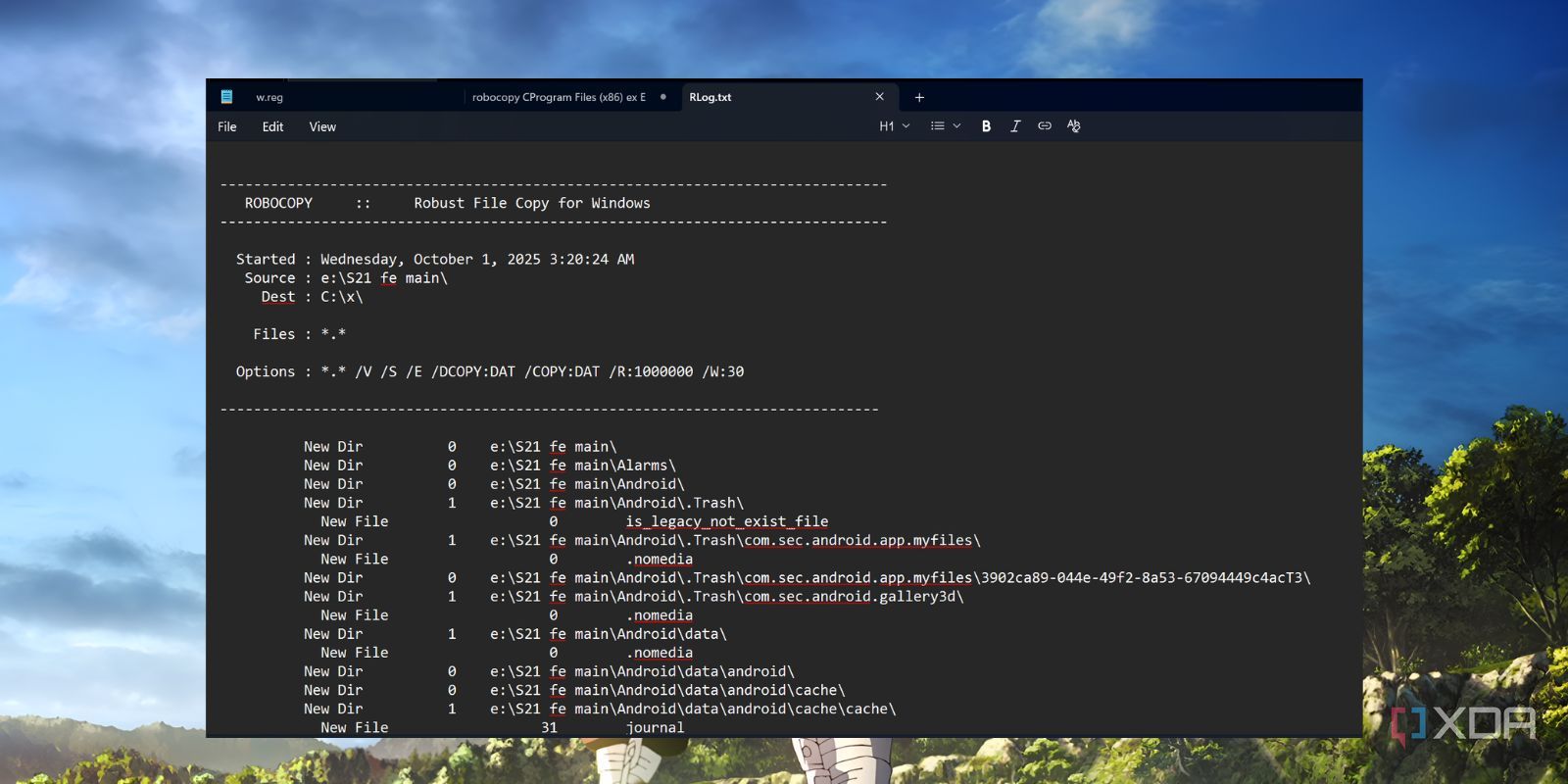Screen dimensions: 1568x784
Task: Close the RLog.txt tab
Action: [879, 97]
